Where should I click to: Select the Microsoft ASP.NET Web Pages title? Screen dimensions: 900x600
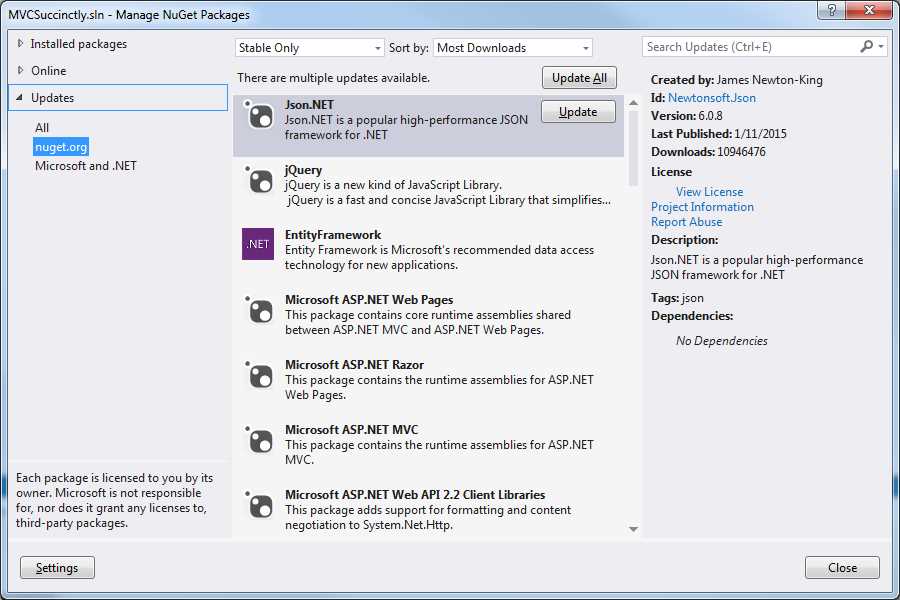tap(369, 300)
